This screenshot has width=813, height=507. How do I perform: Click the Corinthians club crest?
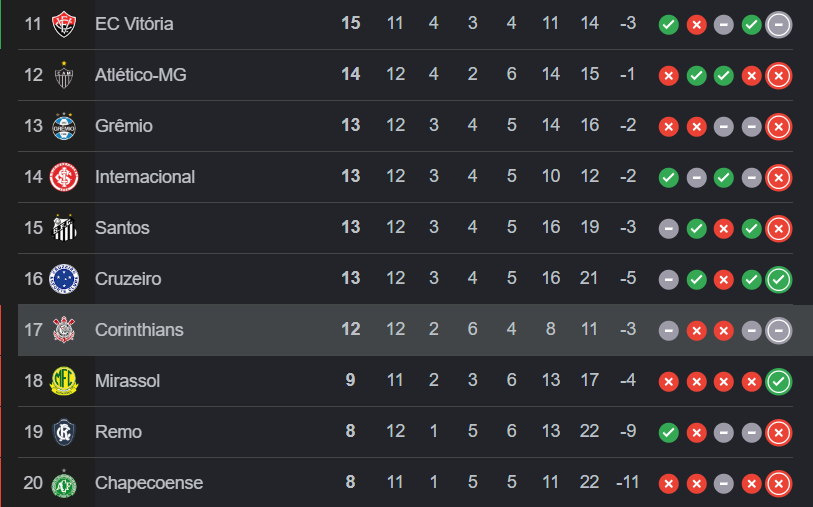pyautogui.click(x=64, y=330)
